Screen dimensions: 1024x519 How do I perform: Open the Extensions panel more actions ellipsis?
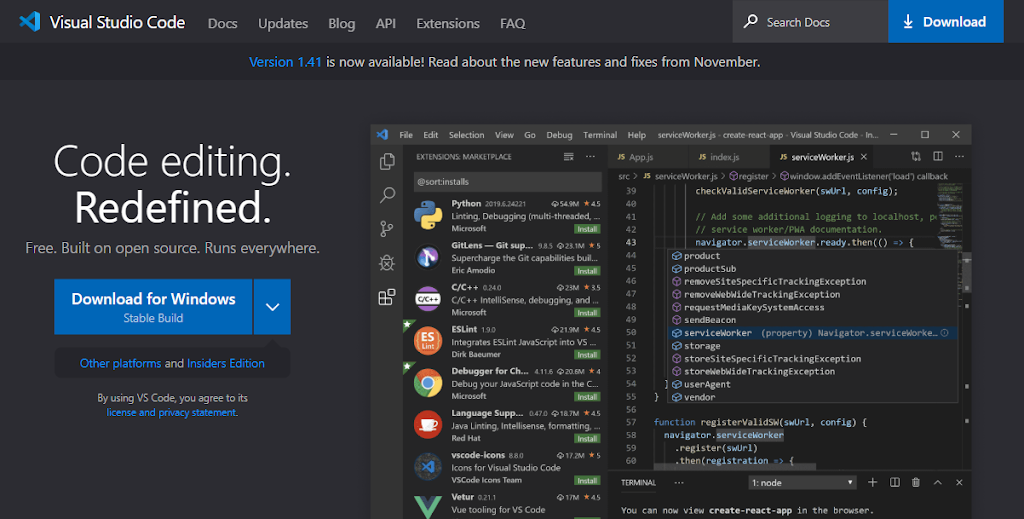(x=590, y=157)
